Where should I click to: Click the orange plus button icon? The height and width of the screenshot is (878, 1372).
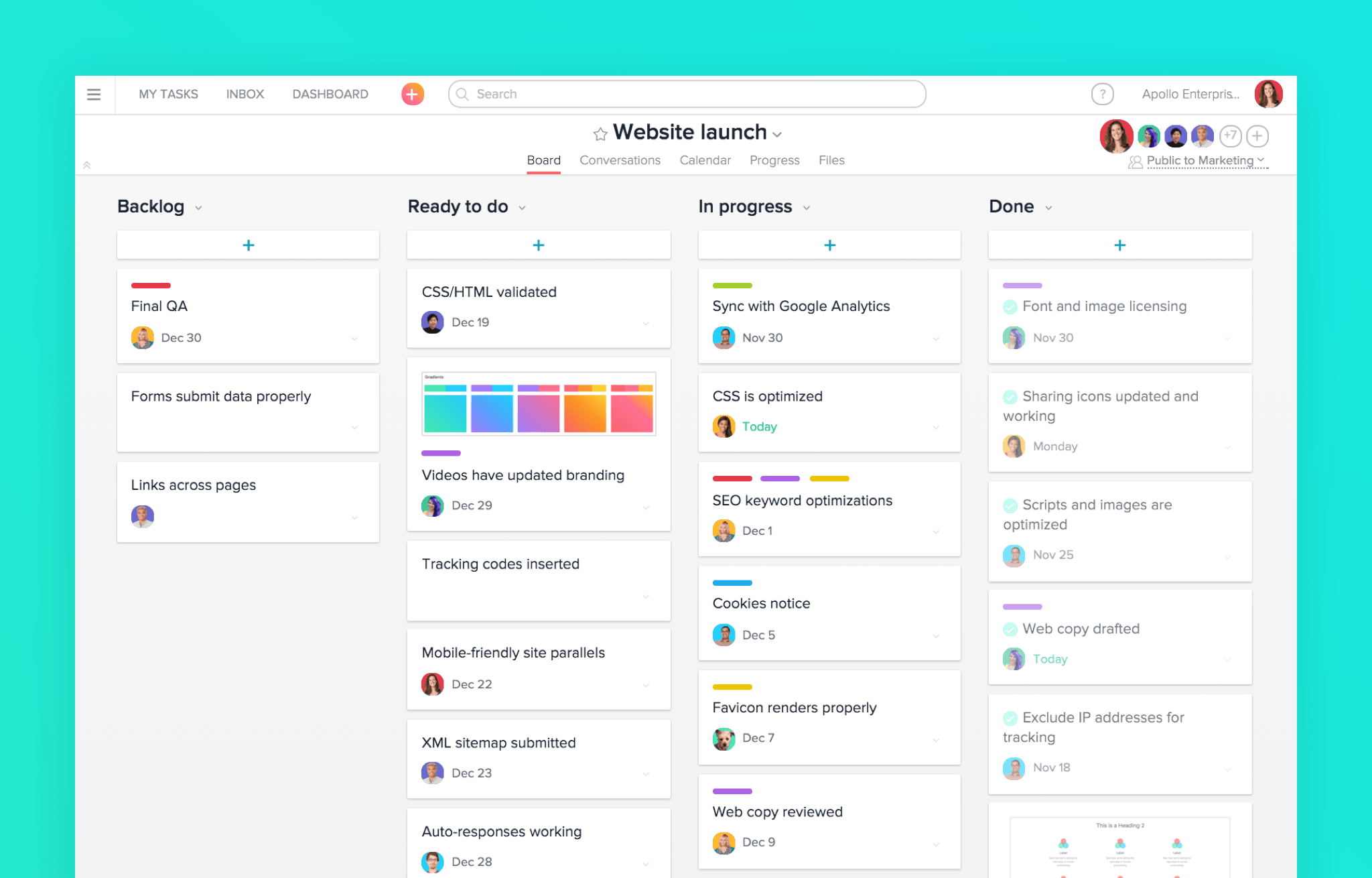pos(412,94)
